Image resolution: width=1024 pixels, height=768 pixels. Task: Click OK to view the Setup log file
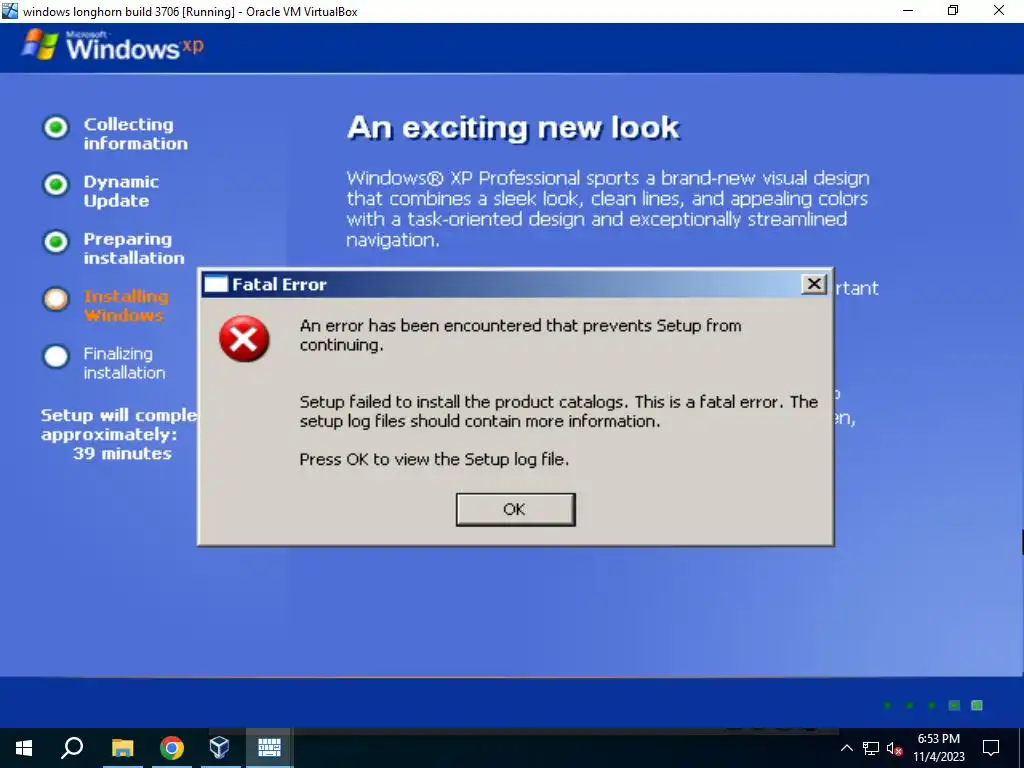[x=515, y=509]
